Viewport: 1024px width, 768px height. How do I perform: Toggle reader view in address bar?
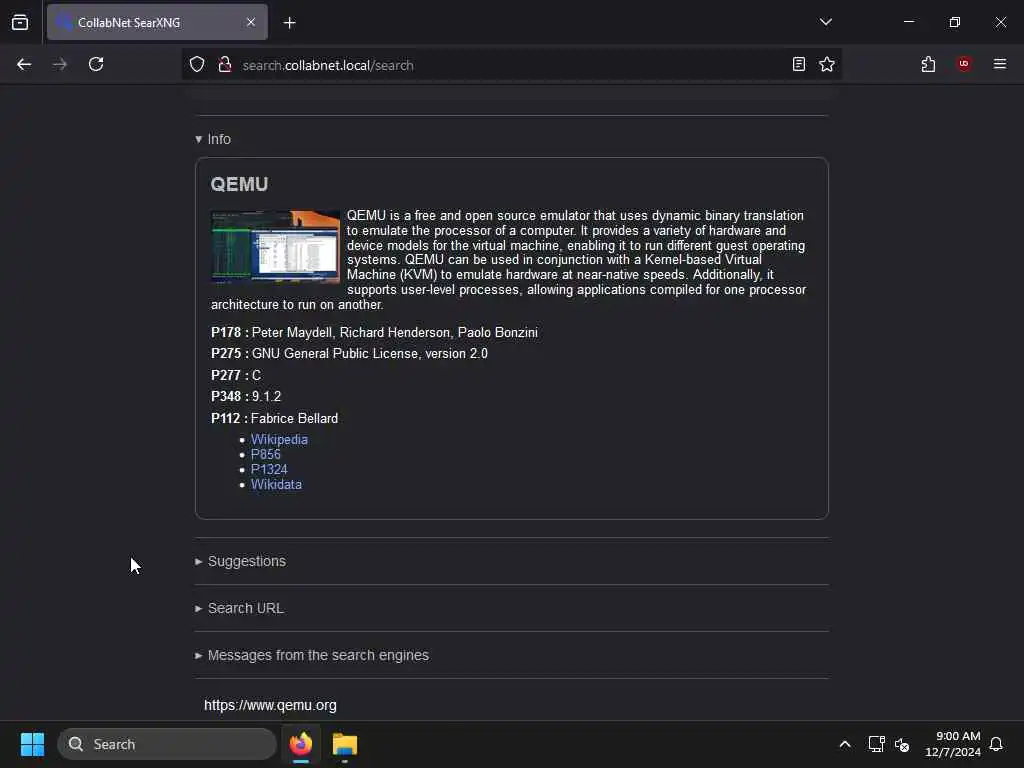pos(799,64)
